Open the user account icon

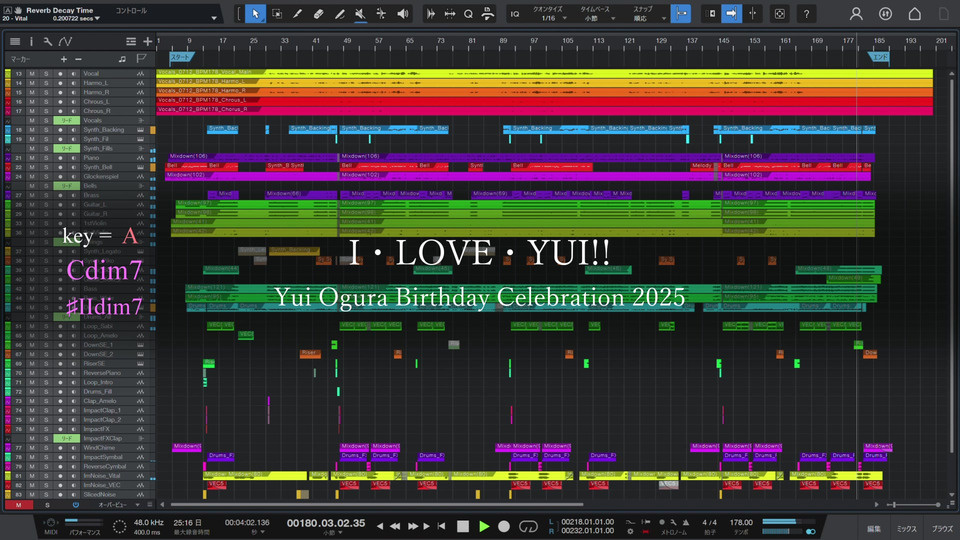(856, 13)
